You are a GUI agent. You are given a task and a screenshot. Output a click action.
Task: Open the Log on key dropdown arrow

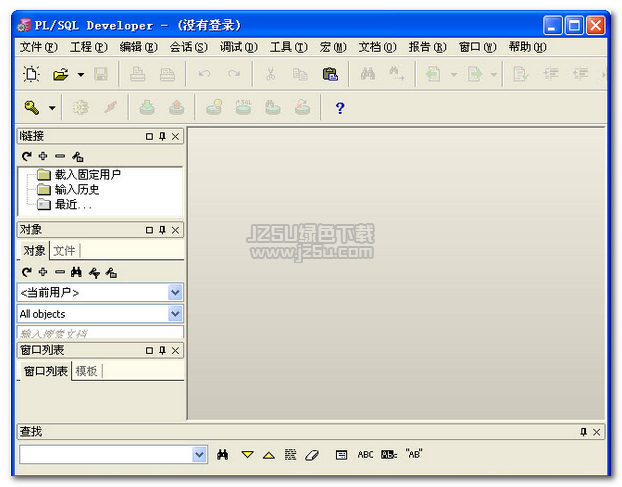point(52,108)
